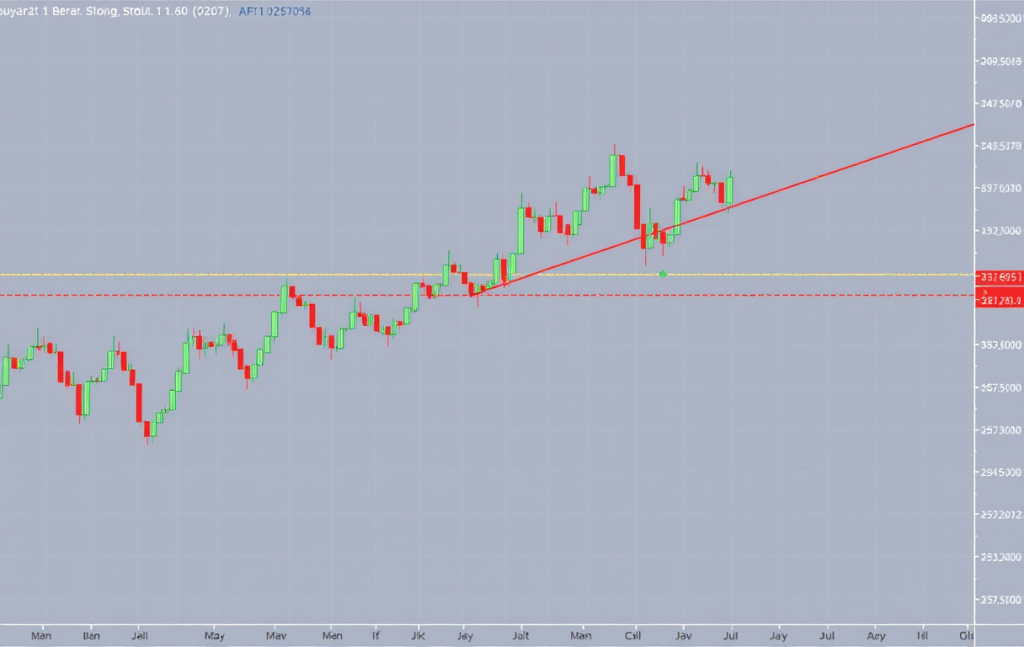
Task: Click the 'JK' label on the time axis
Action: 418,635
